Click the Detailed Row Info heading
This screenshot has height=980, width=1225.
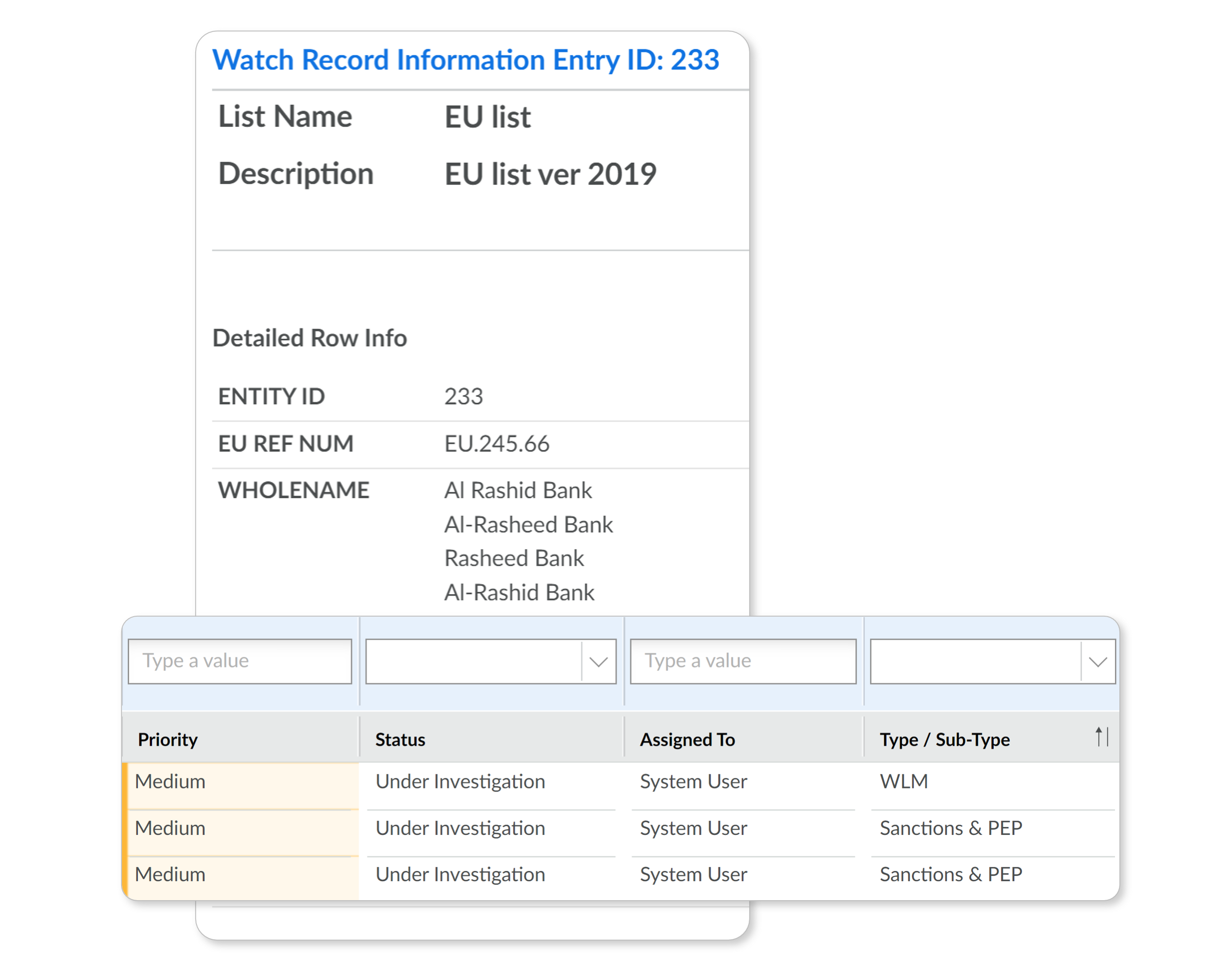click(x=310, y=338)
